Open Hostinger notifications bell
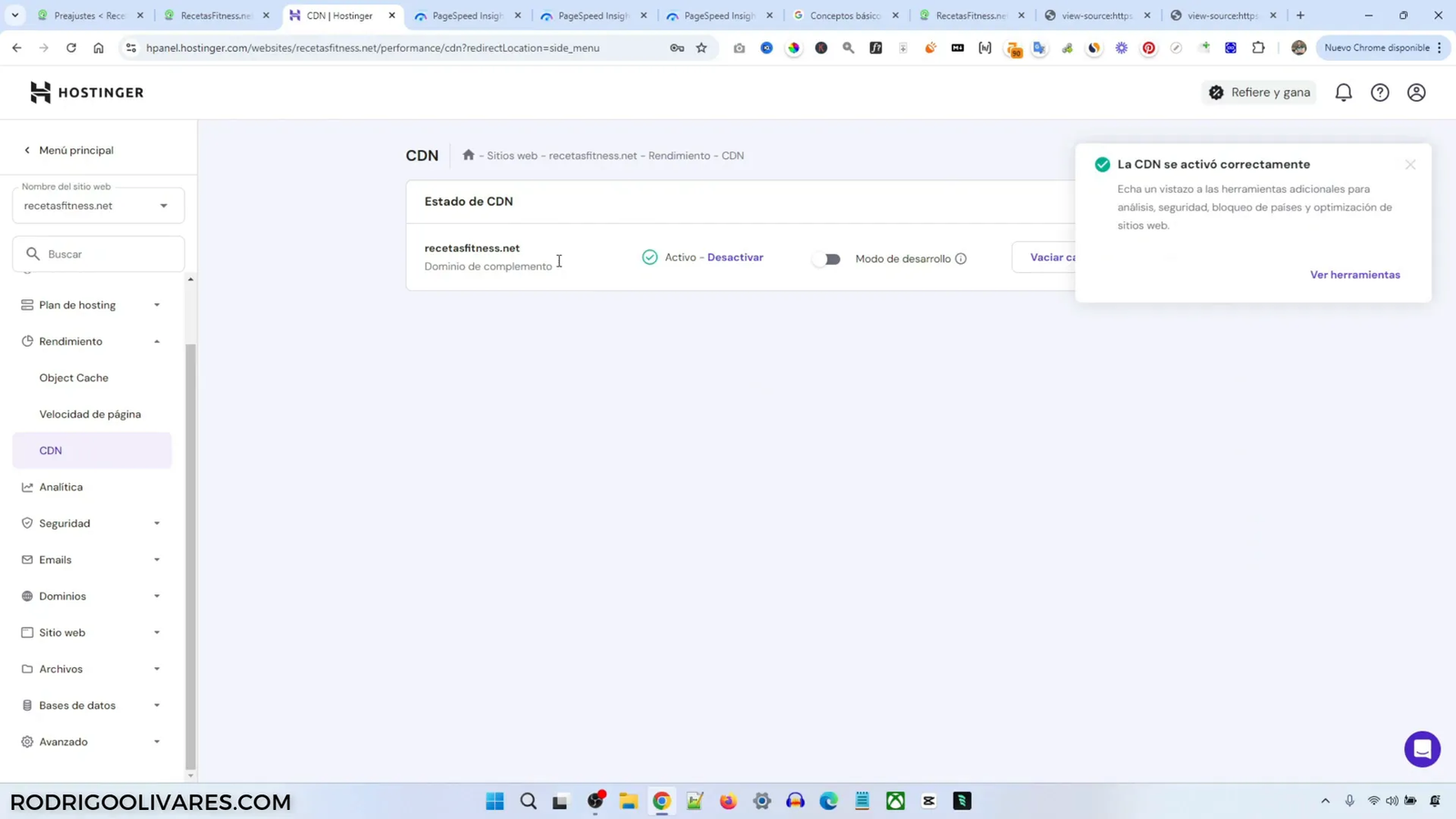This screenshot has height=819, width=1456. (1343, 92)
